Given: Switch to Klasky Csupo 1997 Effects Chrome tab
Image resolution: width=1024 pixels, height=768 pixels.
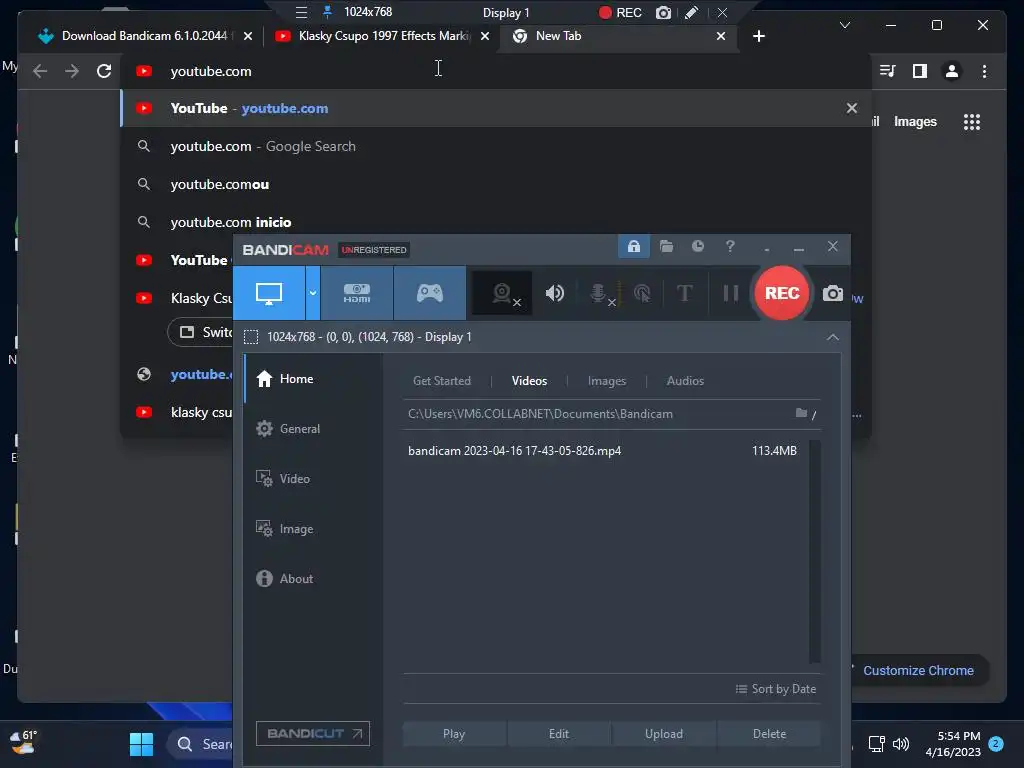Looking at the screenshot, I should pos(382,36).
